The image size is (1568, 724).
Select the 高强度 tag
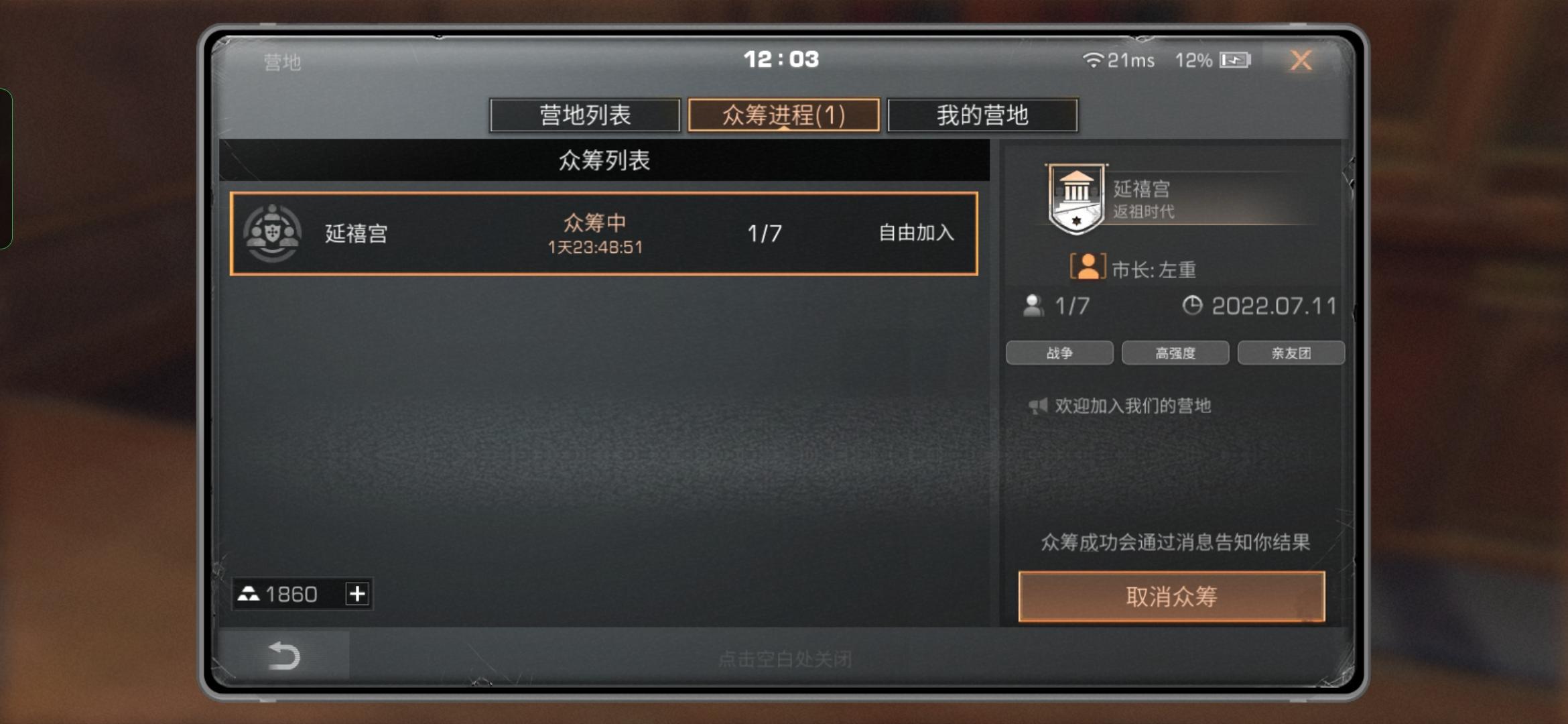click(1175, 353)
